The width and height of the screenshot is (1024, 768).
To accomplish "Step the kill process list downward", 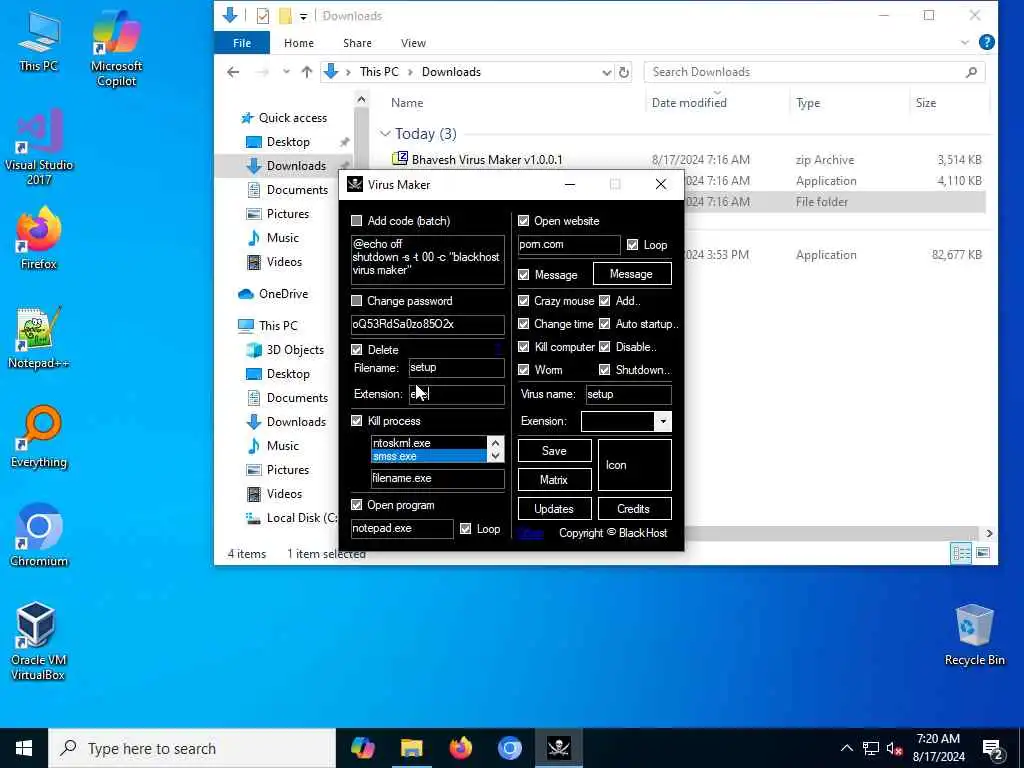I will pos(496,456).
